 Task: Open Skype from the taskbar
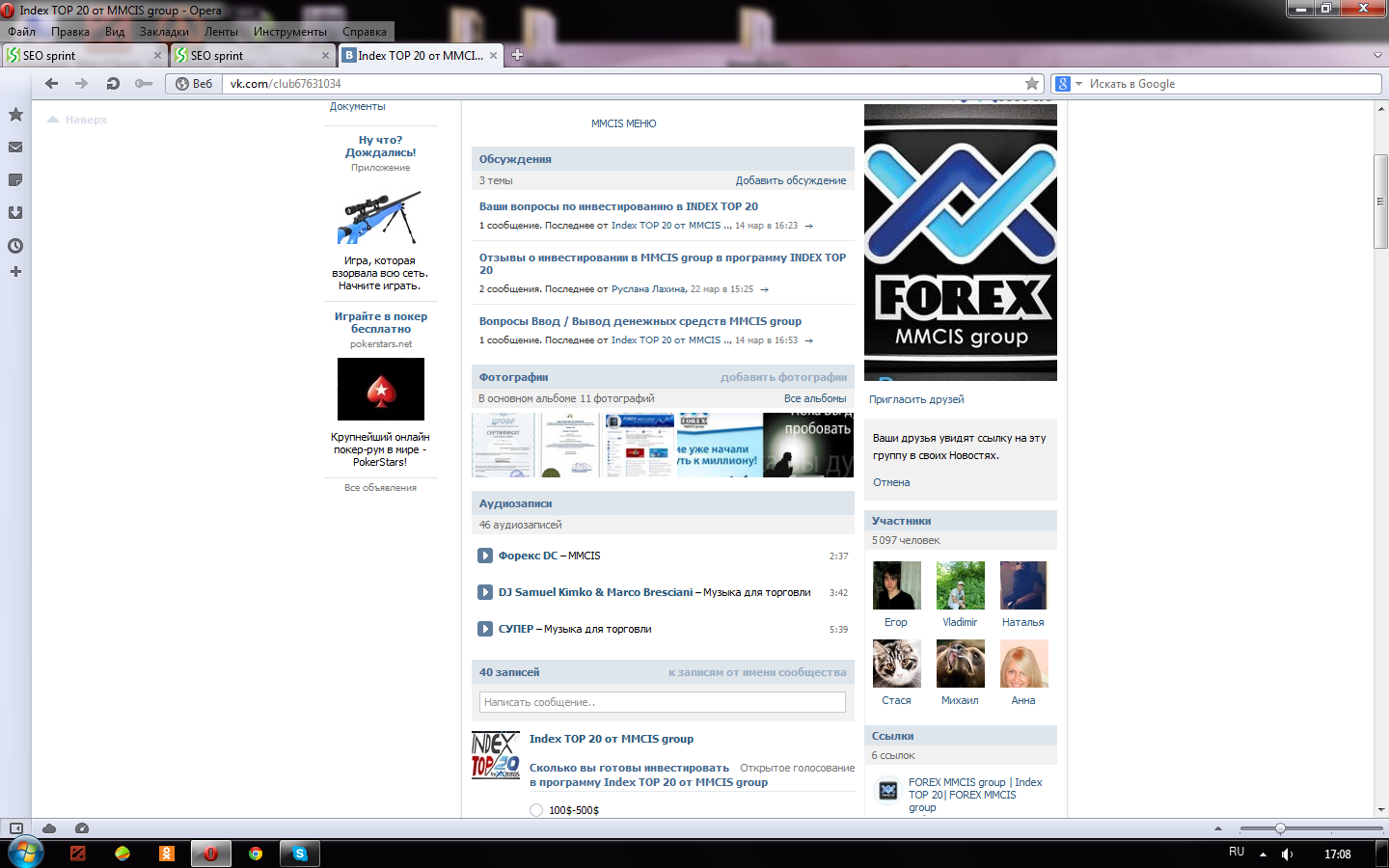pyautogui.click(x=300, y=854)
